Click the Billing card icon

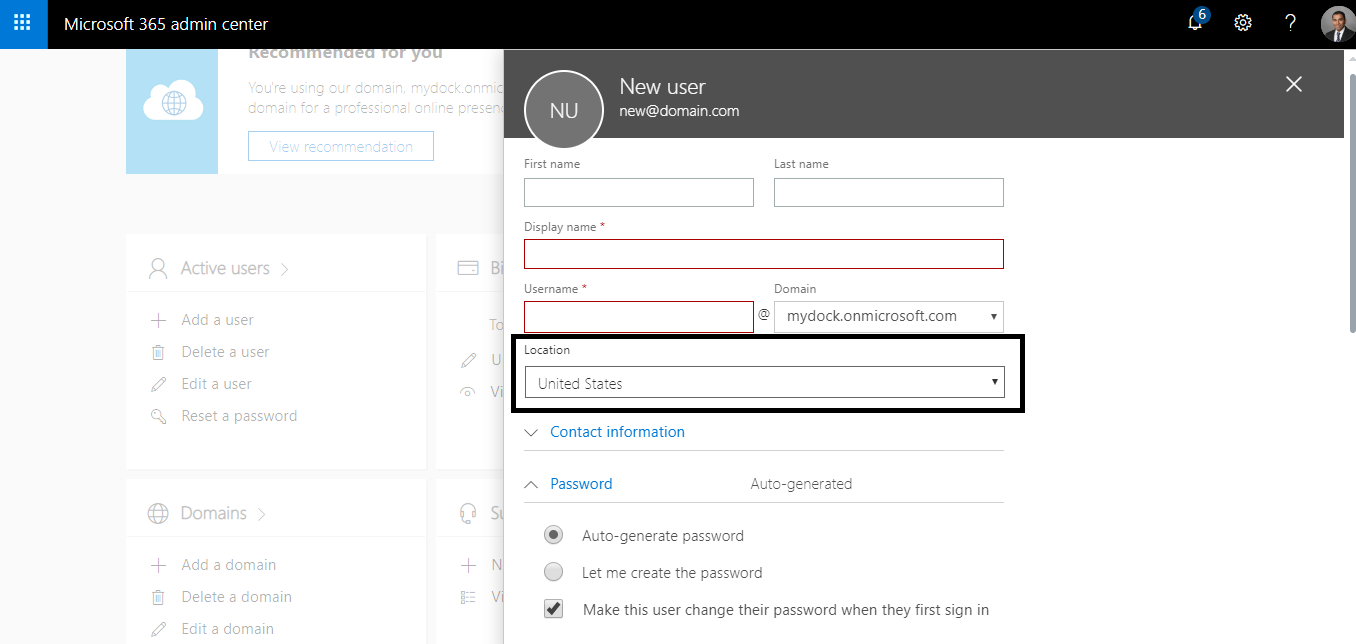467,268
